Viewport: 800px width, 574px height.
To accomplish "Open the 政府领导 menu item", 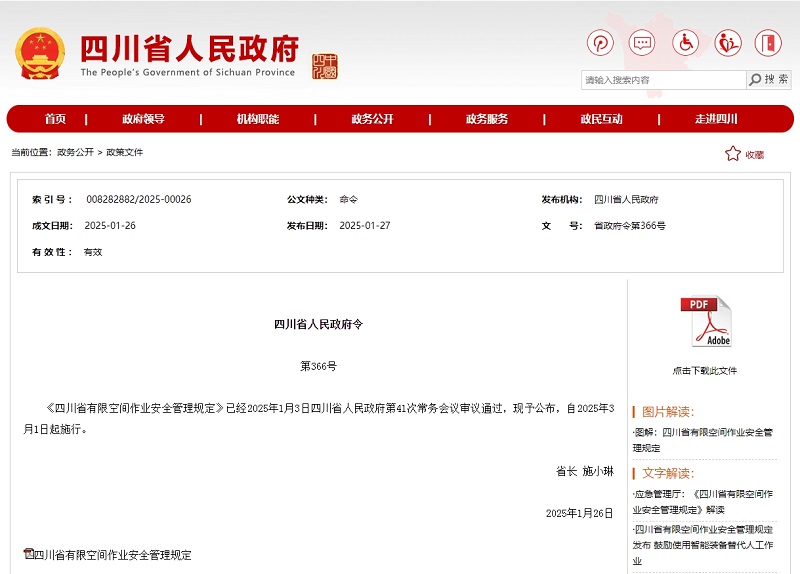I will pos(143,119).
